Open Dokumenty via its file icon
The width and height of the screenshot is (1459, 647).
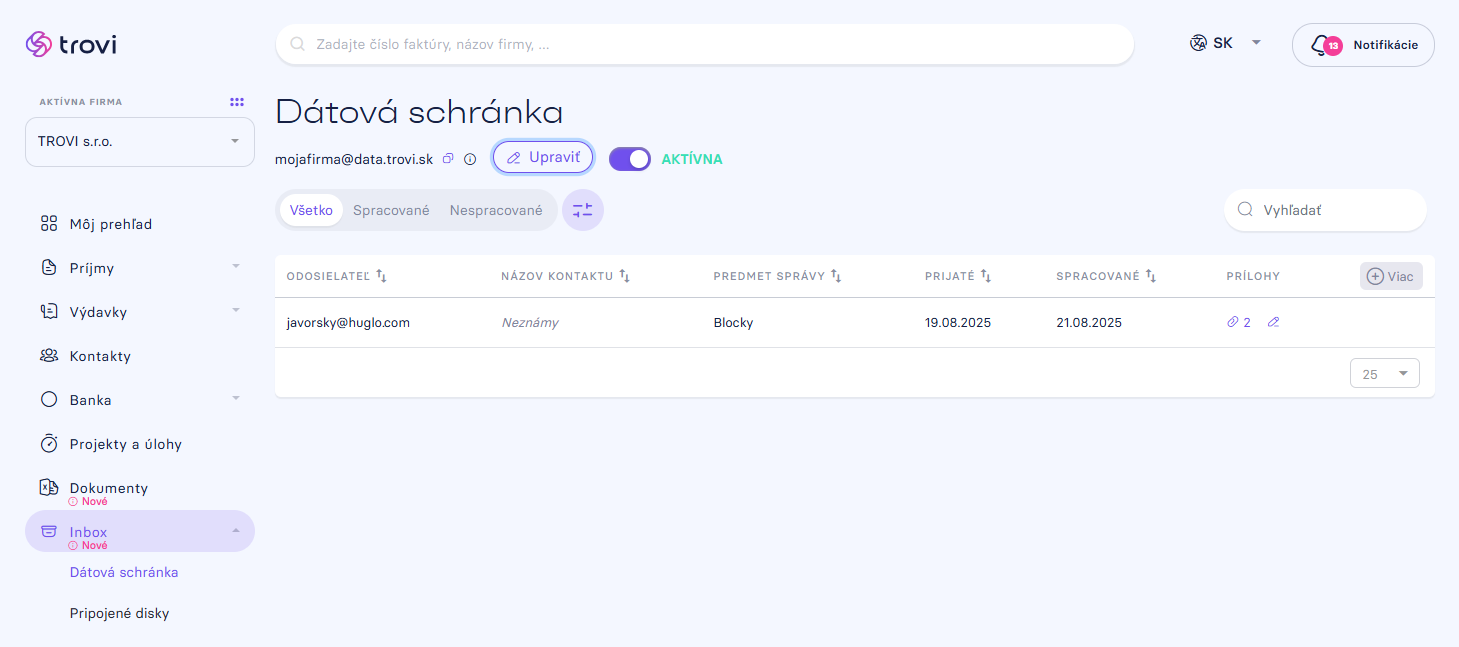tap(49, 488)
